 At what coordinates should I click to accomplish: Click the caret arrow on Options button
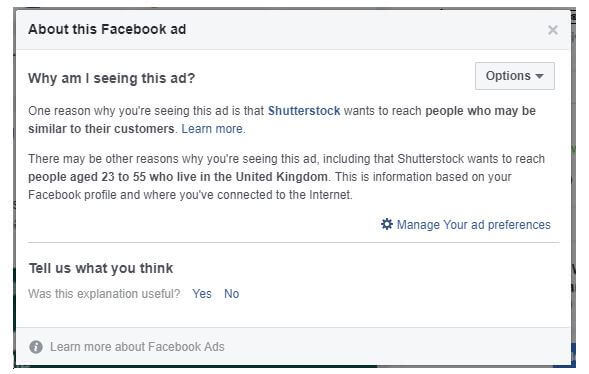pyautogui.click(x=539, y=76)
